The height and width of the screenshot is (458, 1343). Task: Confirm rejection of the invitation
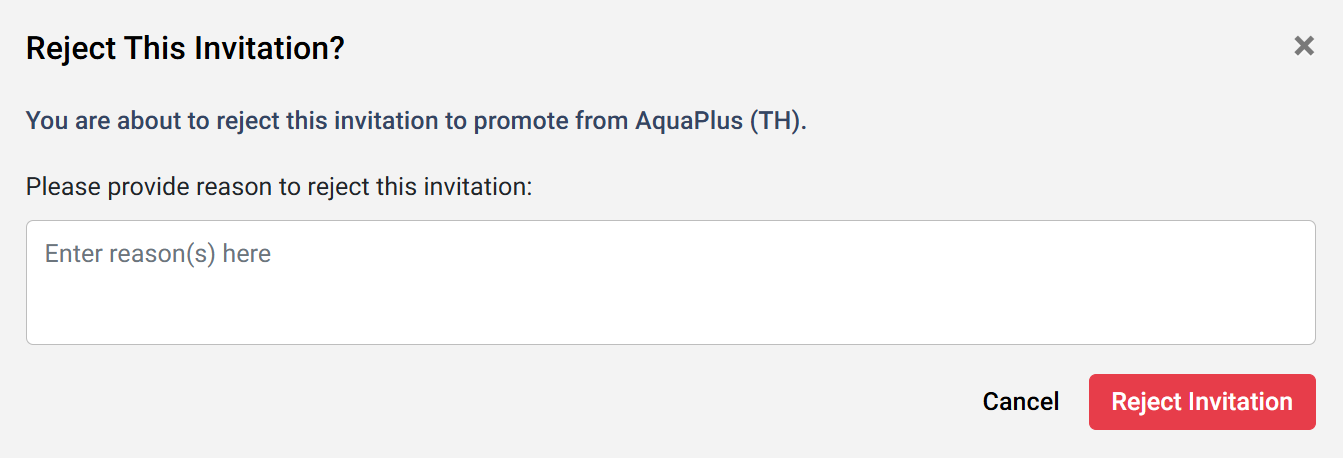1202,402
